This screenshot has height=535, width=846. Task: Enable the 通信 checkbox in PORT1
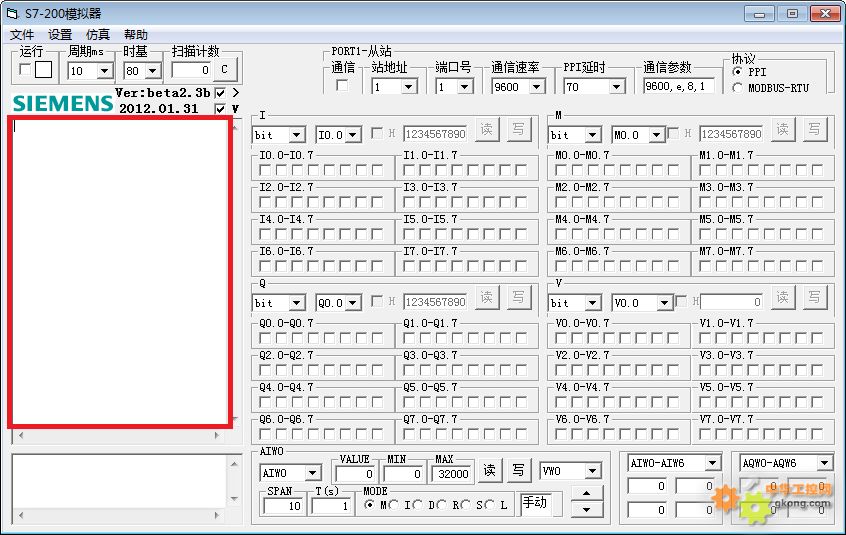coord(342,85)
